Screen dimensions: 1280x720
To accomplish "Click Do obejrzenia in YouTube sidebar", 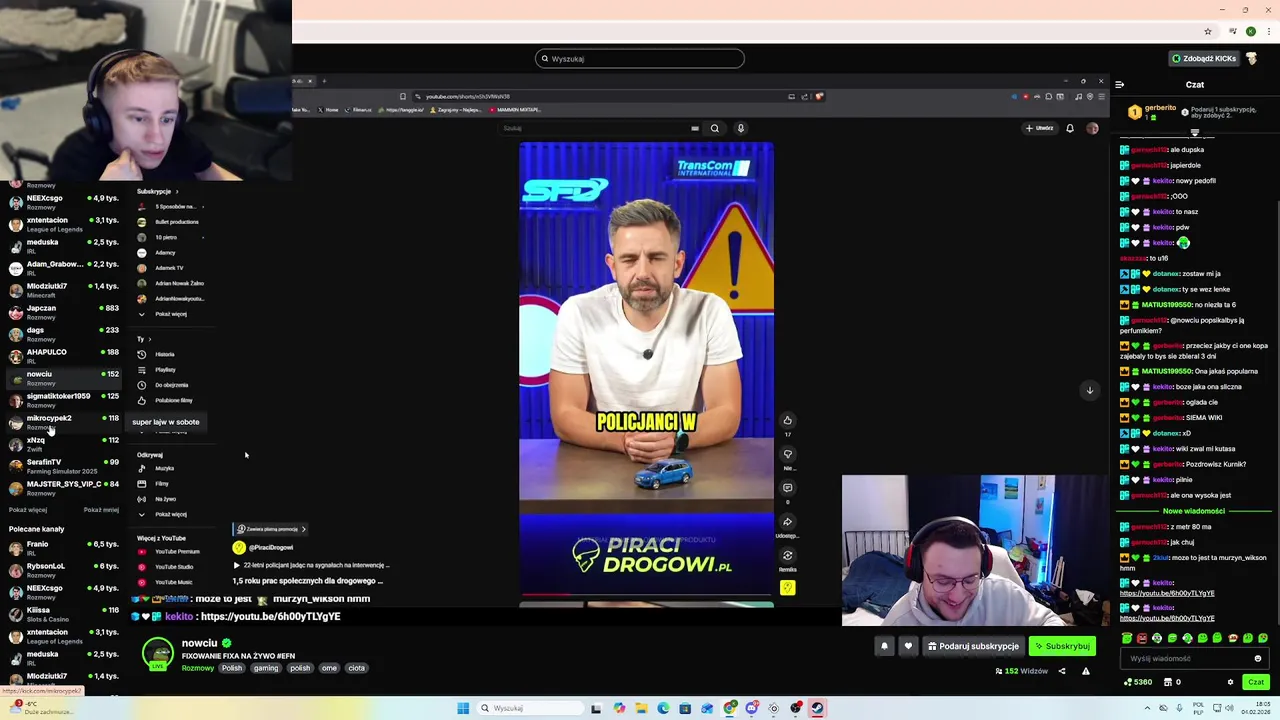I will tap(171, 385).
